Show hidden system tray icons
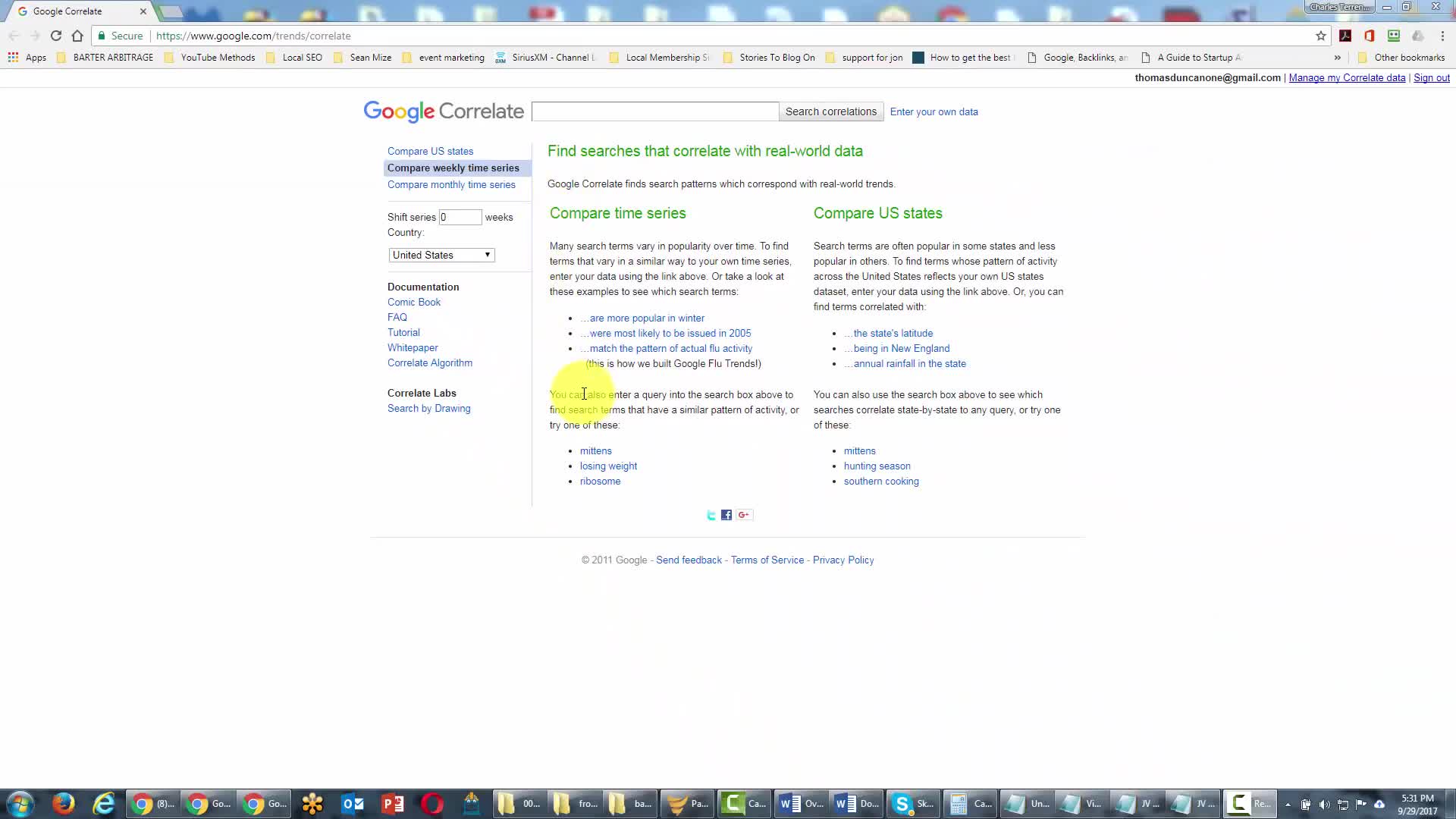This screenshot has height=819, width=1456. click(1288, 805)
